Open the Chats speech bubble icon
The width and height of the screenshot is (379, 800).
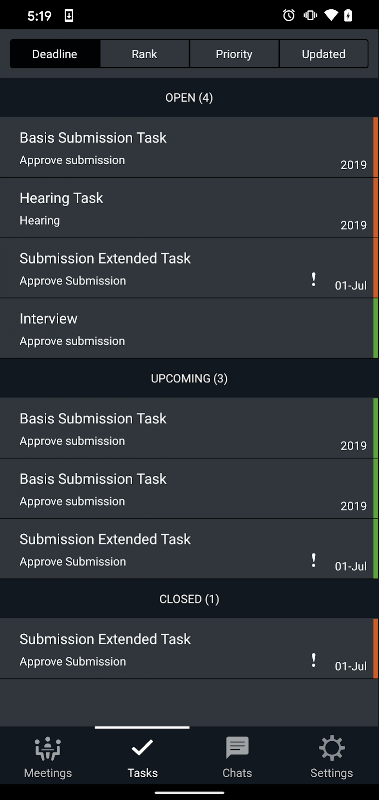tap(237, 748)
